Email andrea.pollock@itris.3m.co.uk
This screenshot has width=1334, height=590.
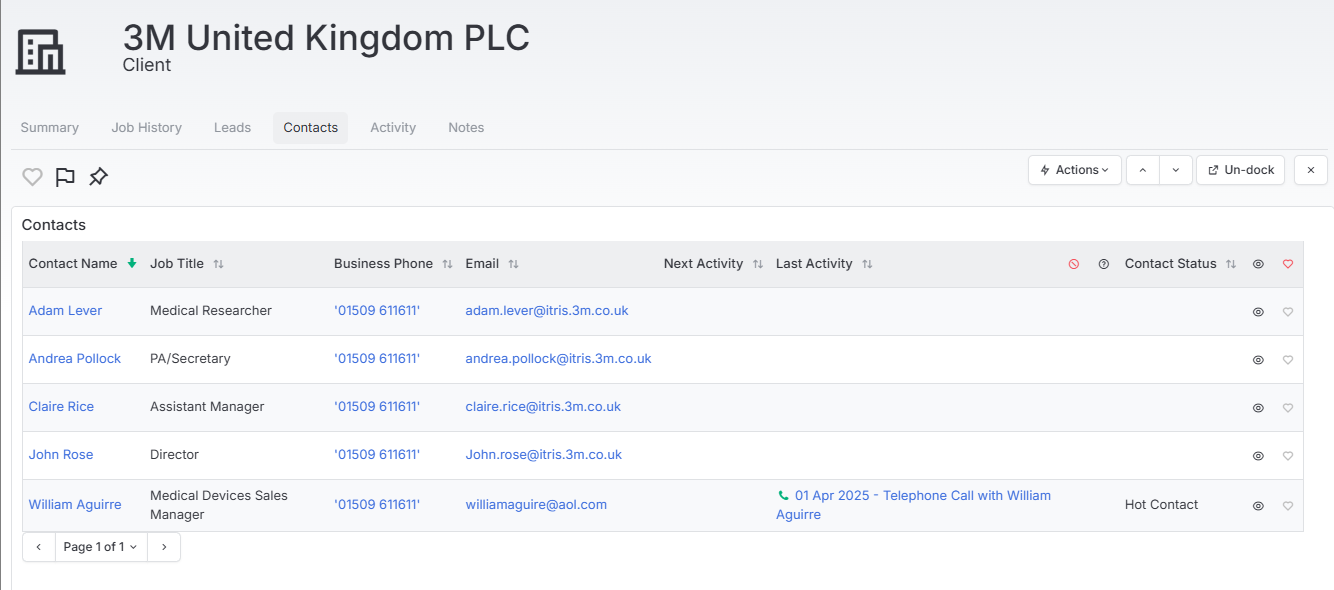[558, 359]
